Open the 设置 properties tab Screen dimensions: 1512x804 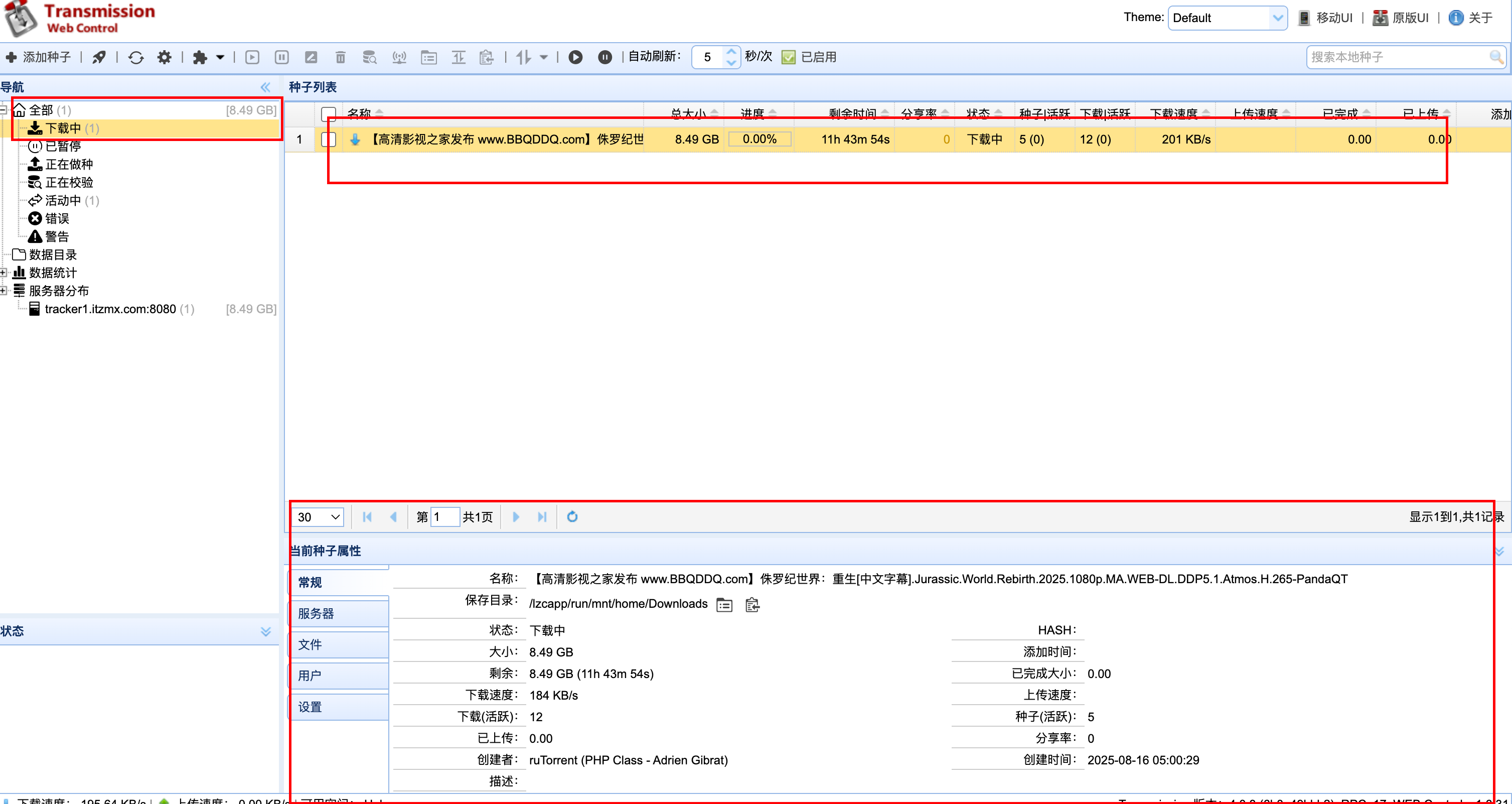click(339, 707)
